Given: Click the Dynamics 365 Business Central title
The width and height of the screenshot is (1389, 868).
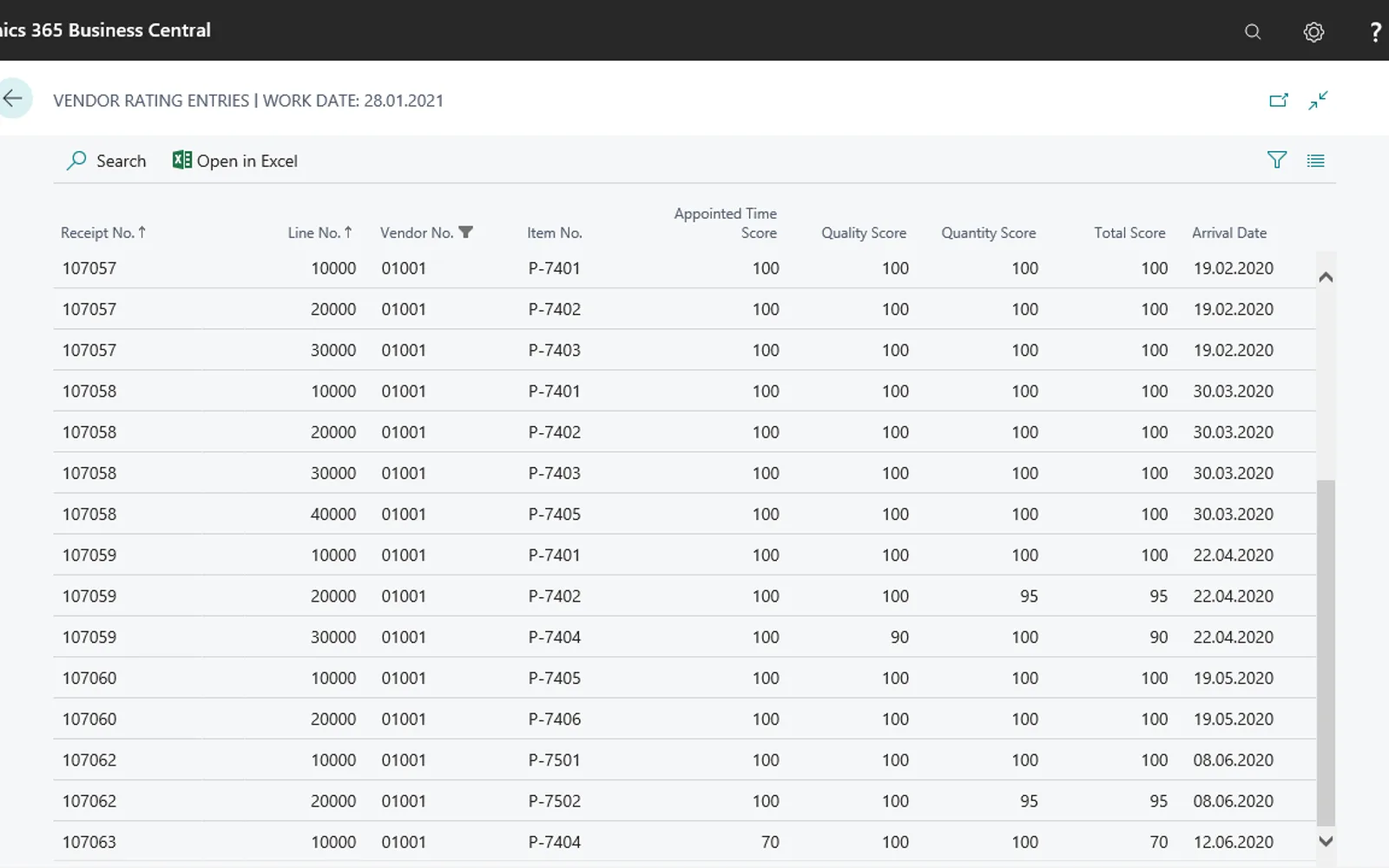Looking at the screenshot, I should point(105,30).
